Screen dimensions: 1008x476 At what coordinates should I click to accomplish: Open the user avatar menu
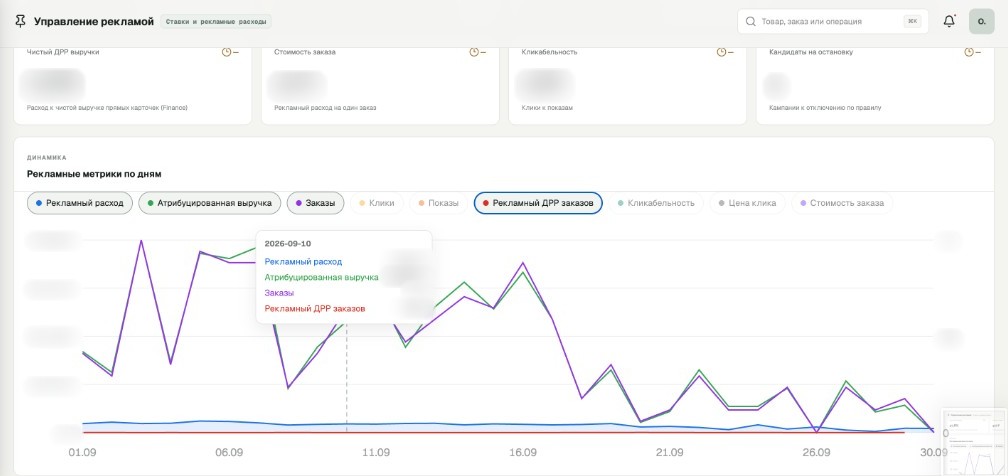[982, 21]
